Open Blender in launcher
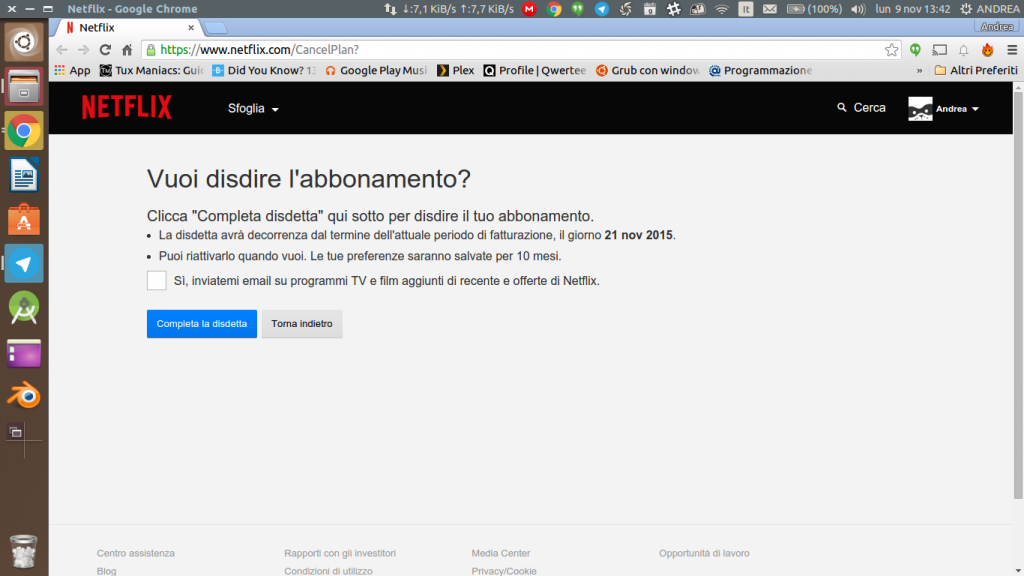This screenshot has height=576, width=1024. pyautogui.click(x=24, y=396)
